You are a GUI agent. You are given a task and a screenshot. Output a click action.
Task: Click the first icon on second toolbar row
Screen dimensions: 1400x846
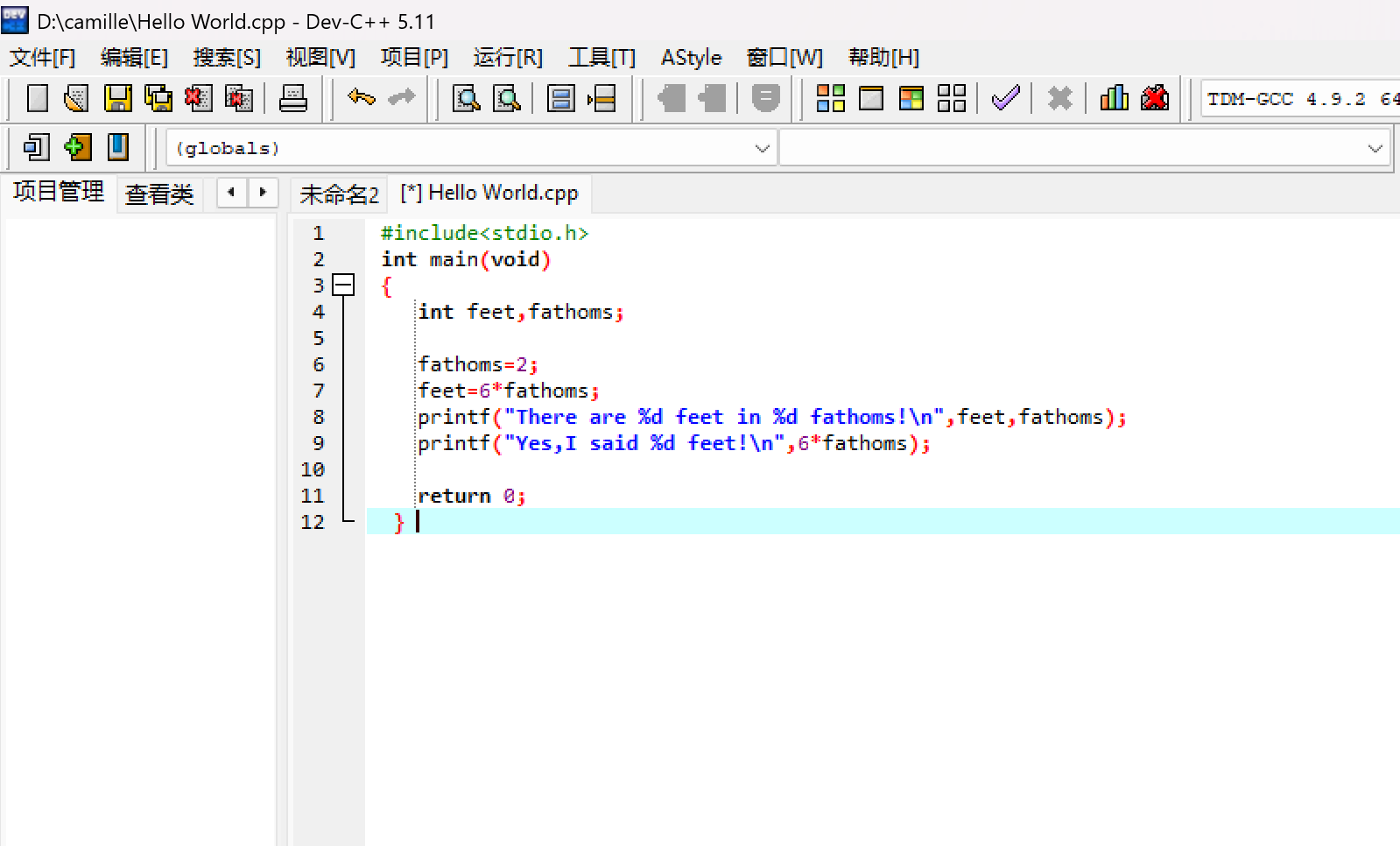(37, 147)
